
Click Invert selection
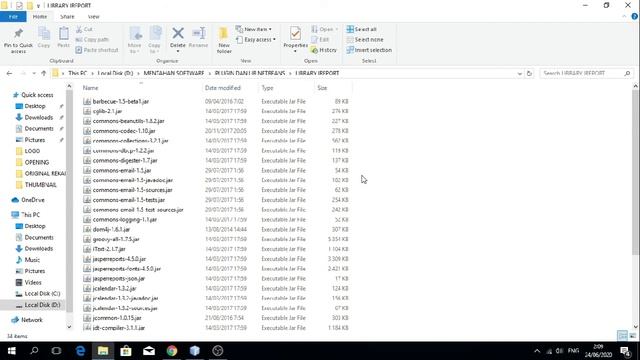(x=369, y=50)
